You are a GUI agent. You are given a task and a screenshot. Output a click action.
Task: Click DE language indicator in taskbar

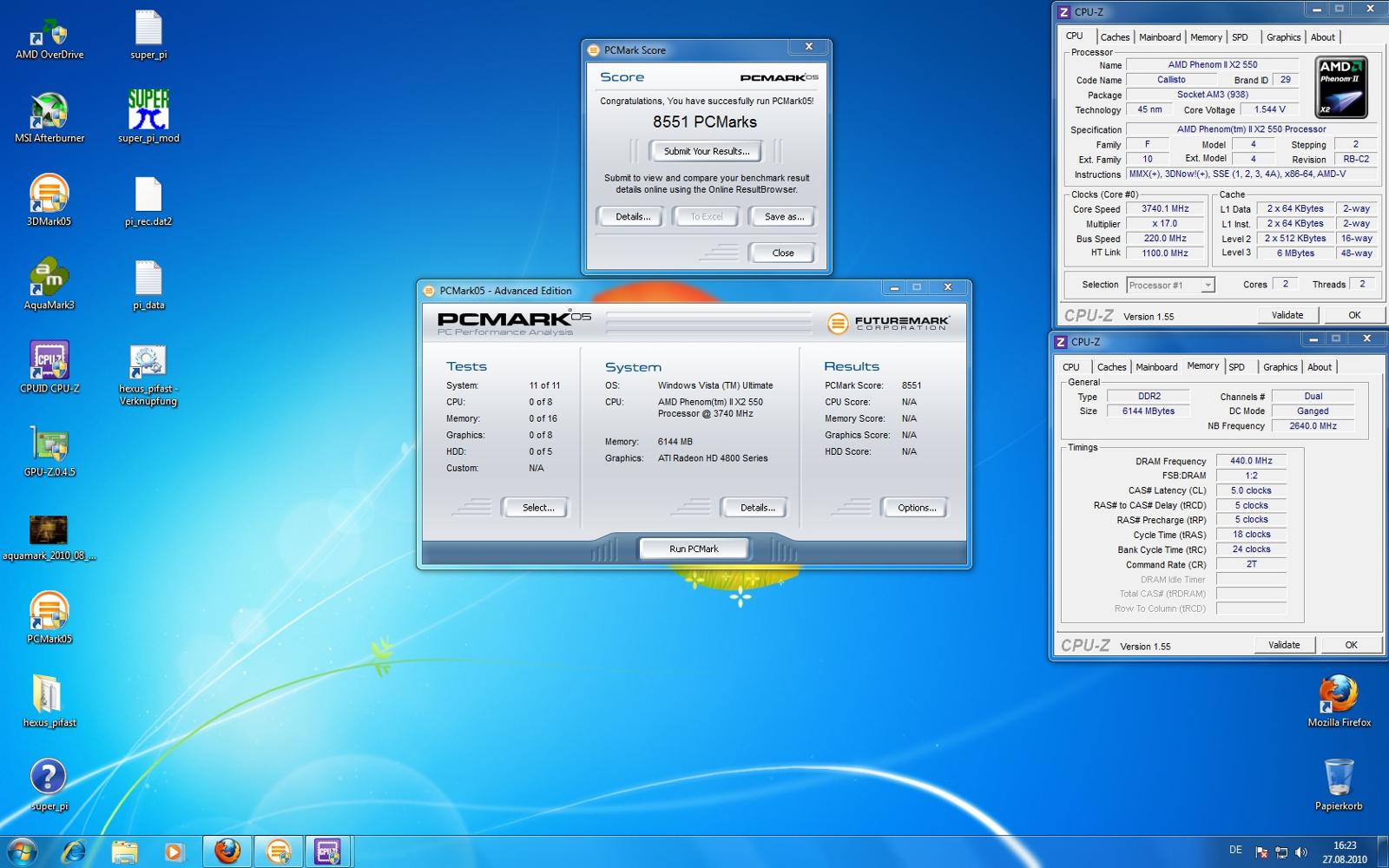(1235, 851)
